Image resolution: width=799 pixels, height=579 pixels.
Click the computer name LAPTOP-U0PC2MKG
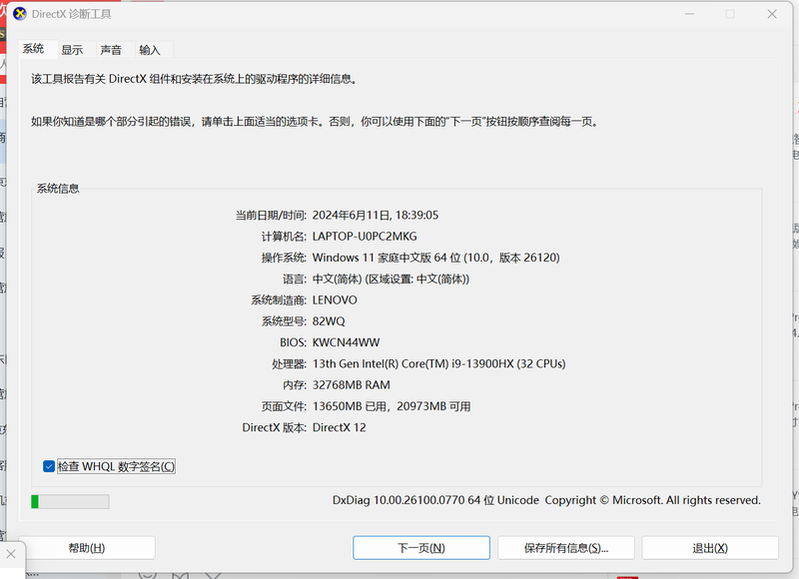pos(364,236)
